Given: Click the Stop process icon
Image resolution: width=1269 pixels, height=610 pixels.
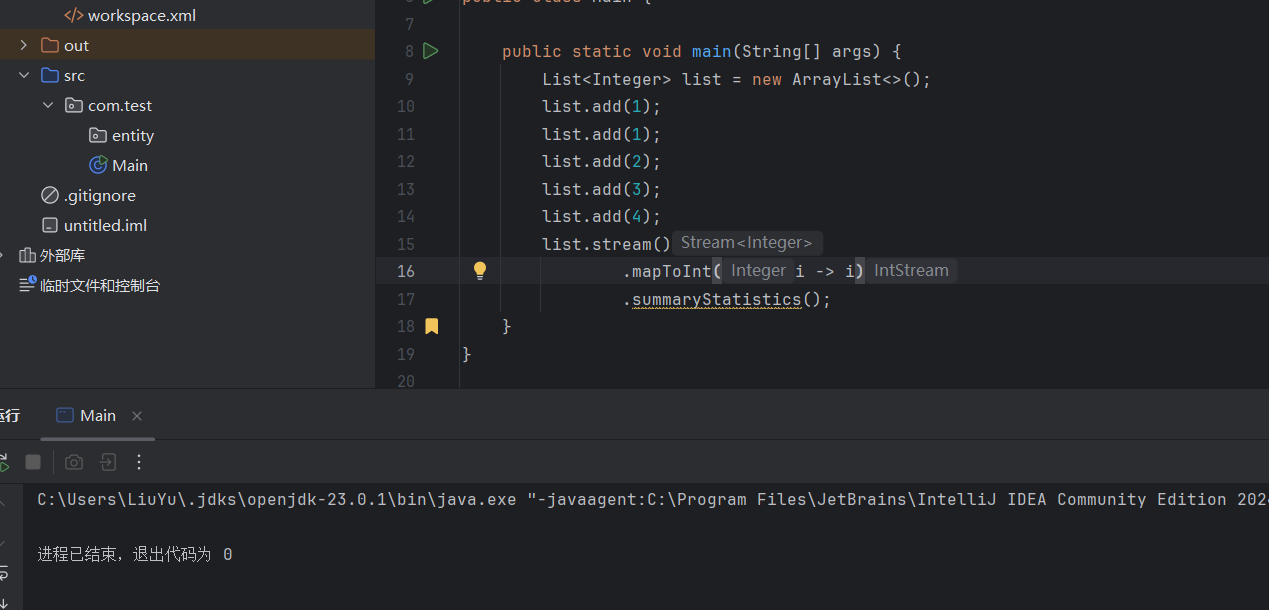Looking at the screenshot, I should click(x=32, y=462).
